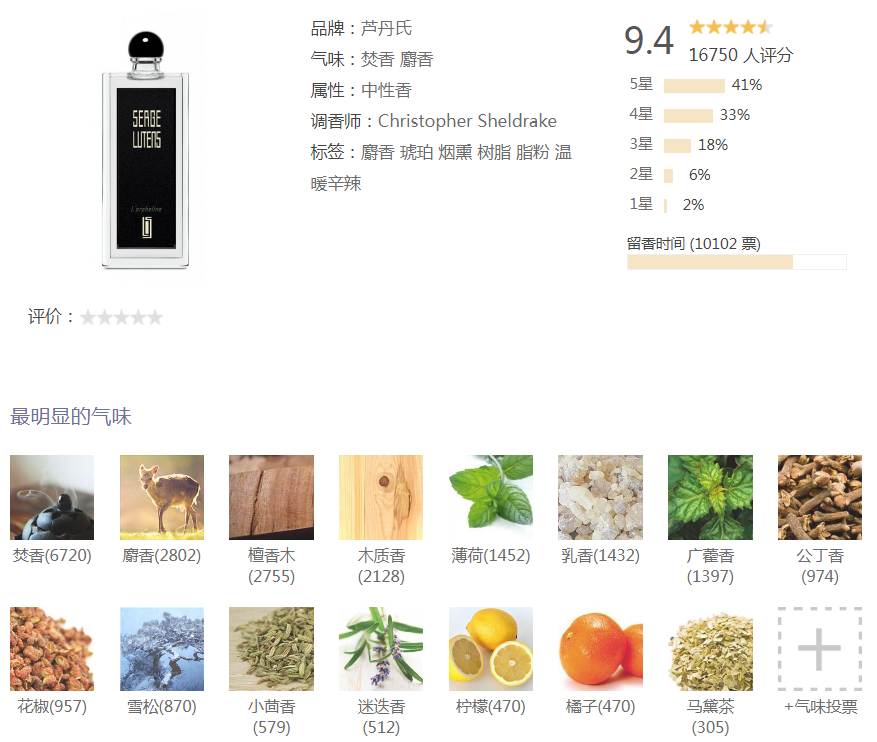Click the 留香时间 longevity bar
Viewport: 877px width, 742px height.
[x=737, y=262]
